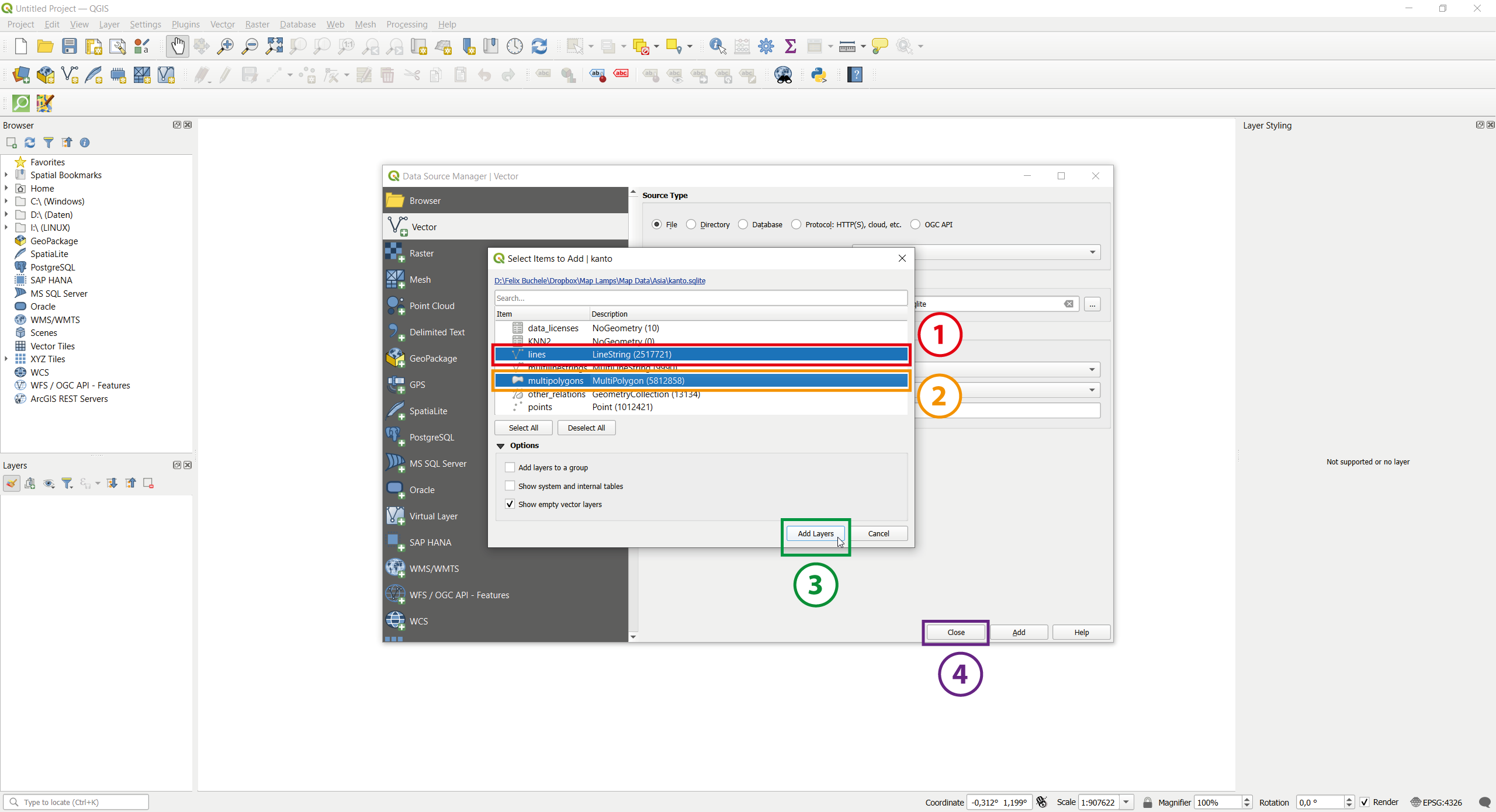The height and width of the screenshot is (812, 1496).
Task: Click the Refresh icon in Browser panel
Action: tap(30, 143)
